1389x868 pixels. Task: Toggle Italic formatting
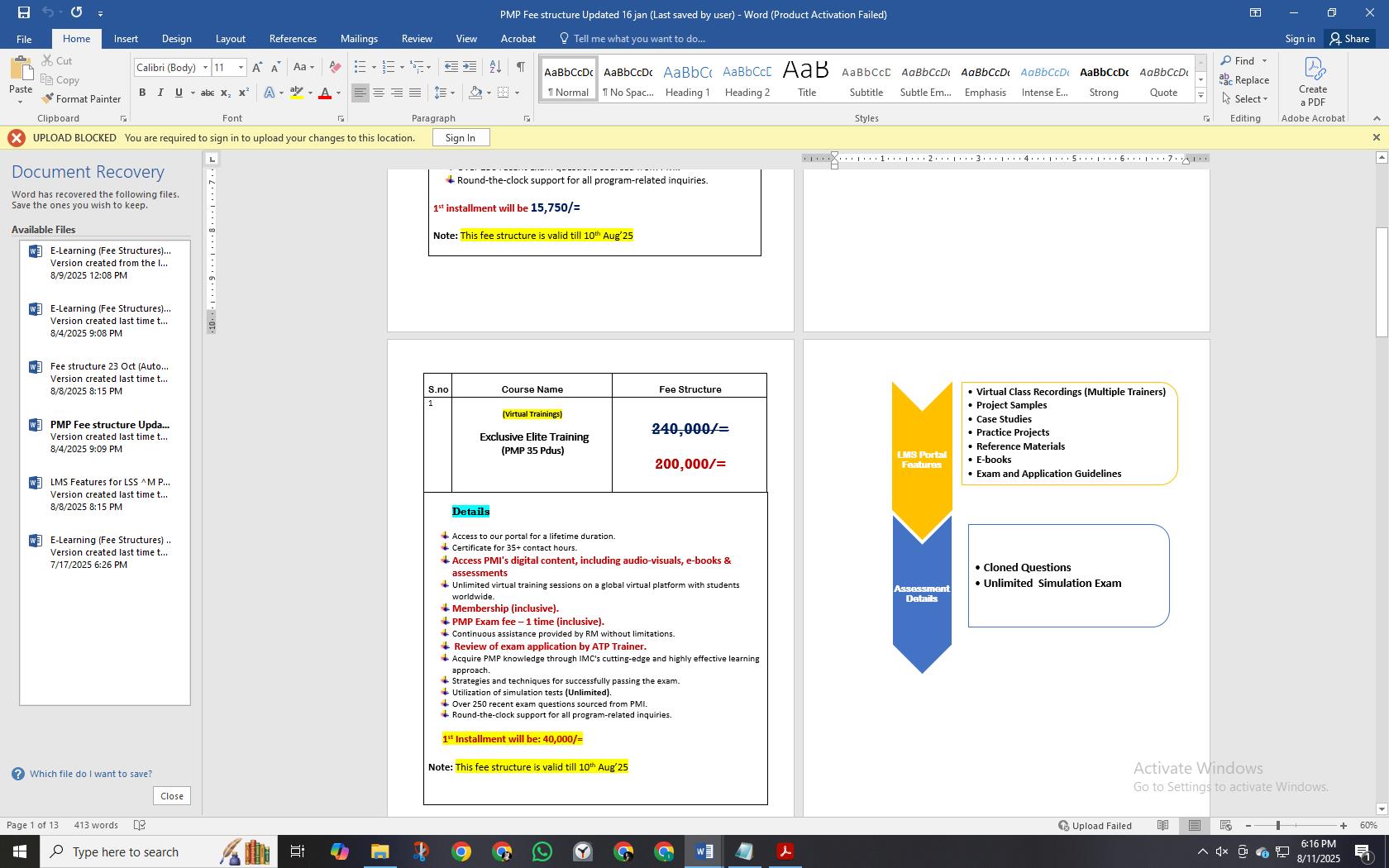tap(160, 93)
